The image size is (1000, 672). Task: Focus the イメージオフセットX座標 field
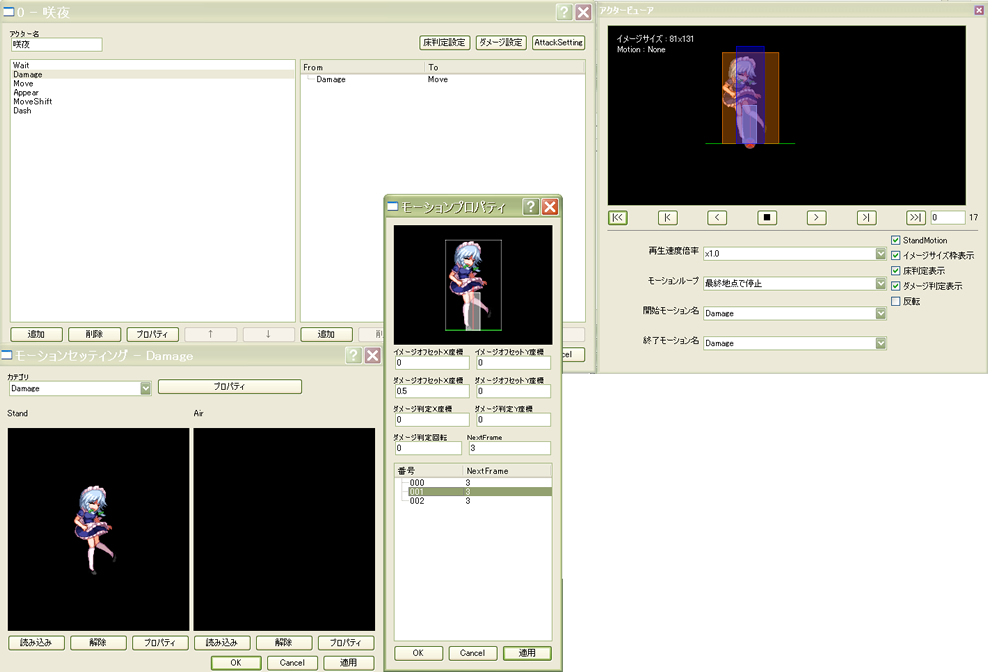(x=432, y=362)
